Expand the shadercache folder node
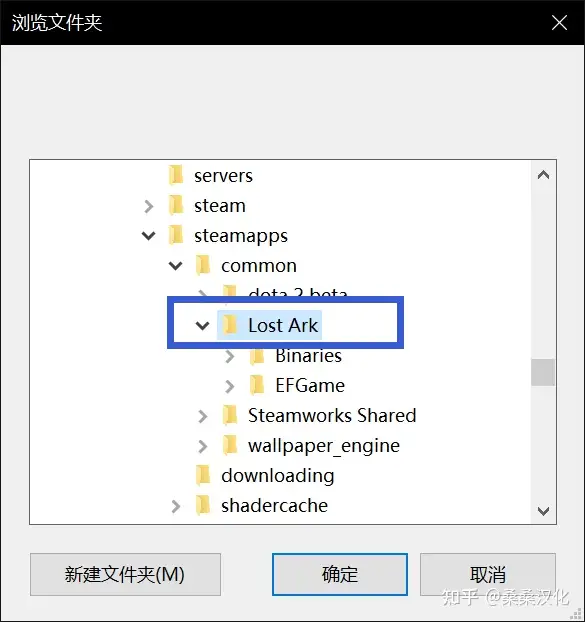 pos(176,506)
